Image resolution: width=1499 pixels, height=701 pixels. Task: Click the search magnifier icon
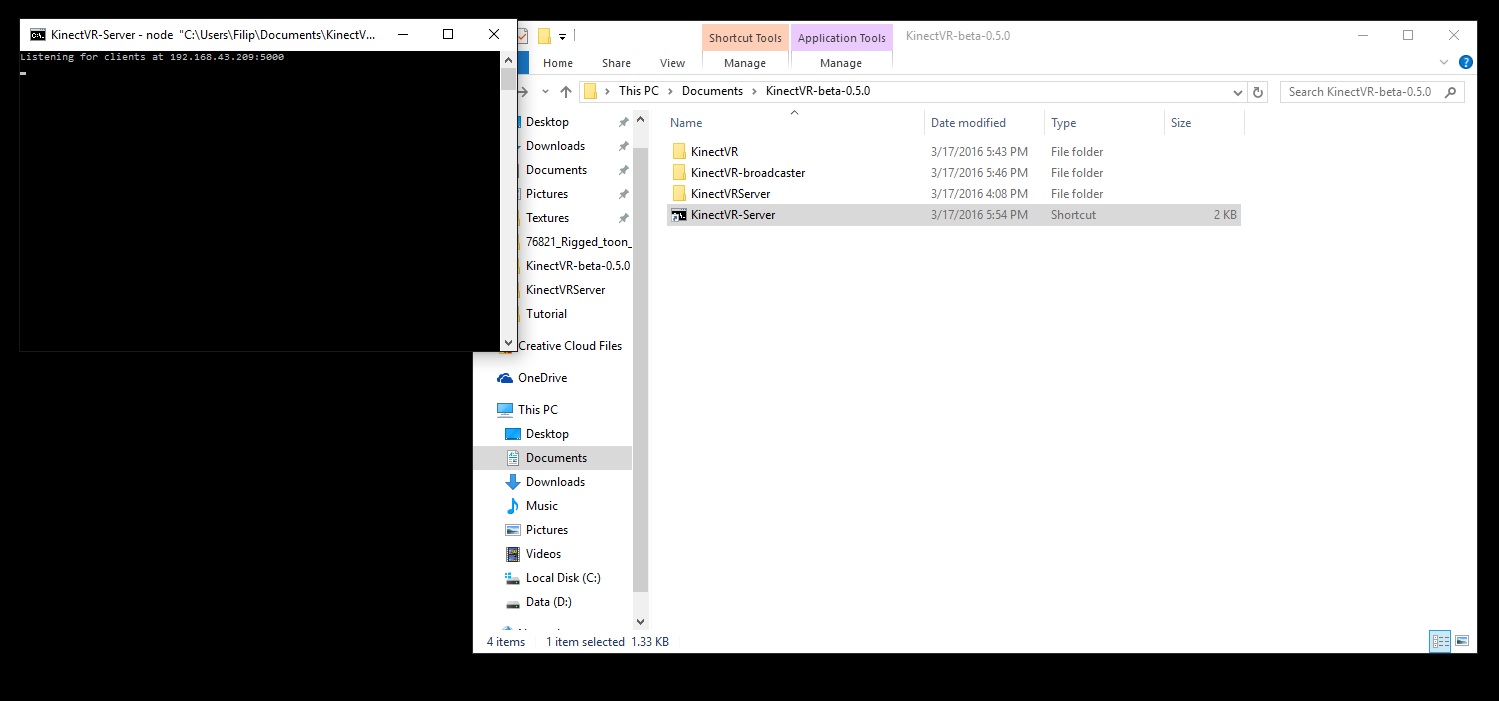click(x=1451, y=92)
